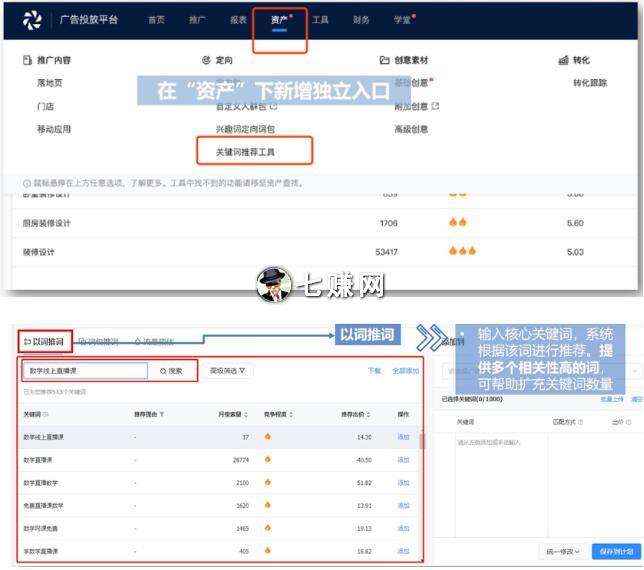
Task: Open 附加创意 under 创意素材
Action: [x=411, y=107]
